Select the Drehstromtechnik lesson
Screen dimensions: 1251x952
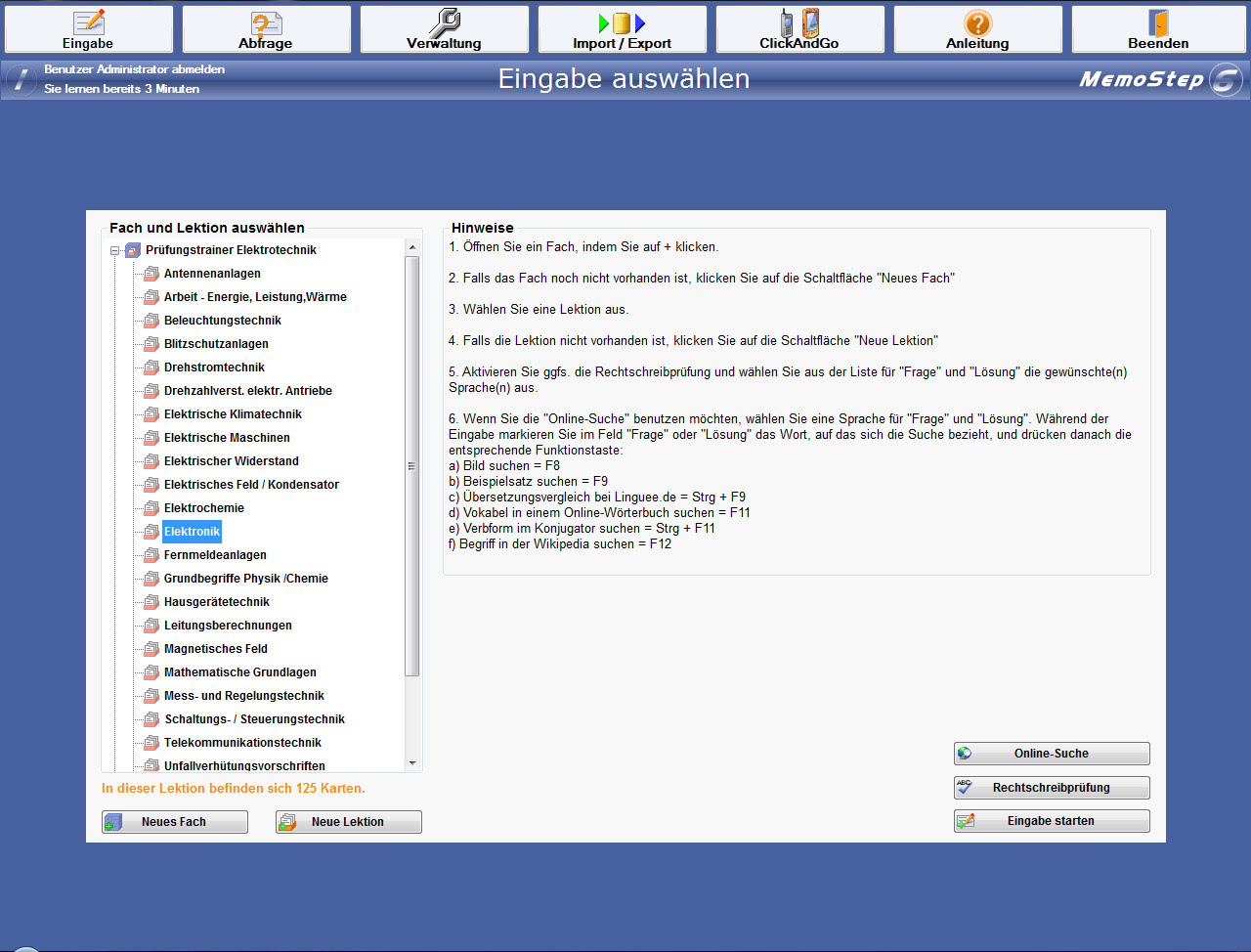214,368
